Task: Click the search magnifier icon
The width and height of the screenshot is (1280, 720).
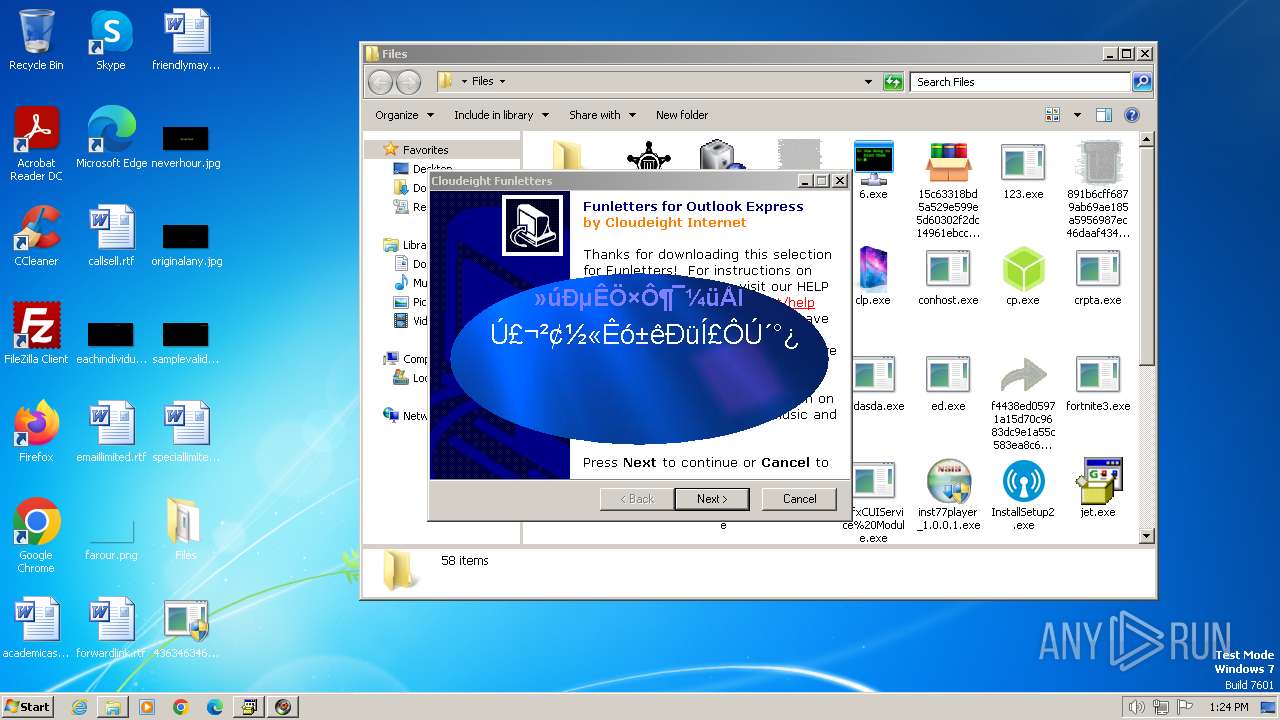Action: 1142,82
